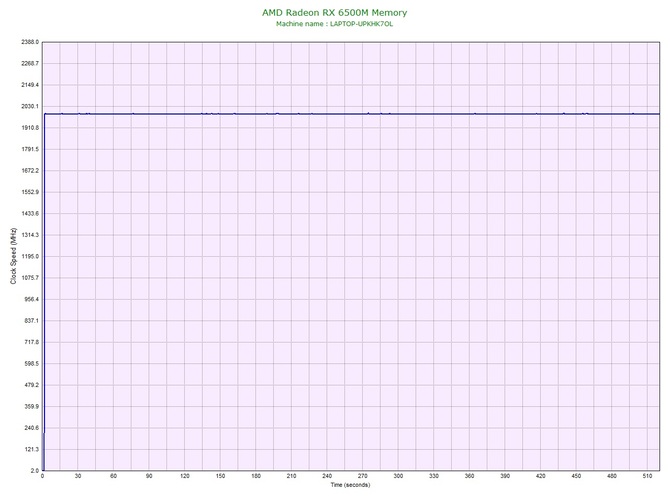Click the chart title AMD Radeon RX 6500M Memory

(x=335, y=13)
